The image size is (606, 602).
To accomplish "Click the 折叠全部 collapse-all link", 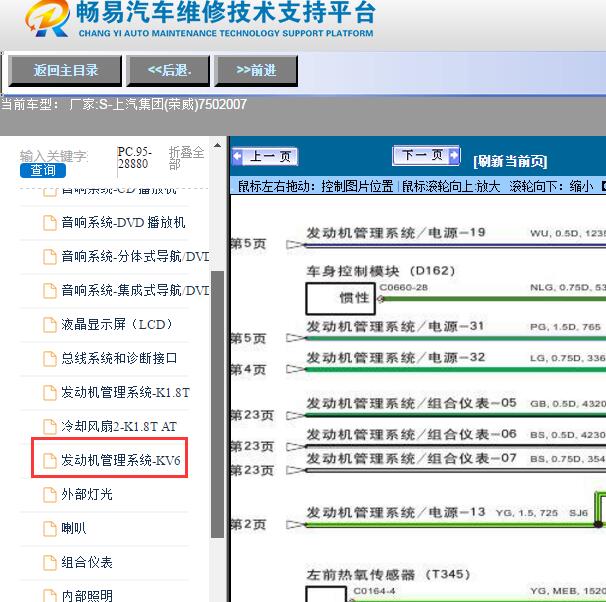I will point(186,158).
